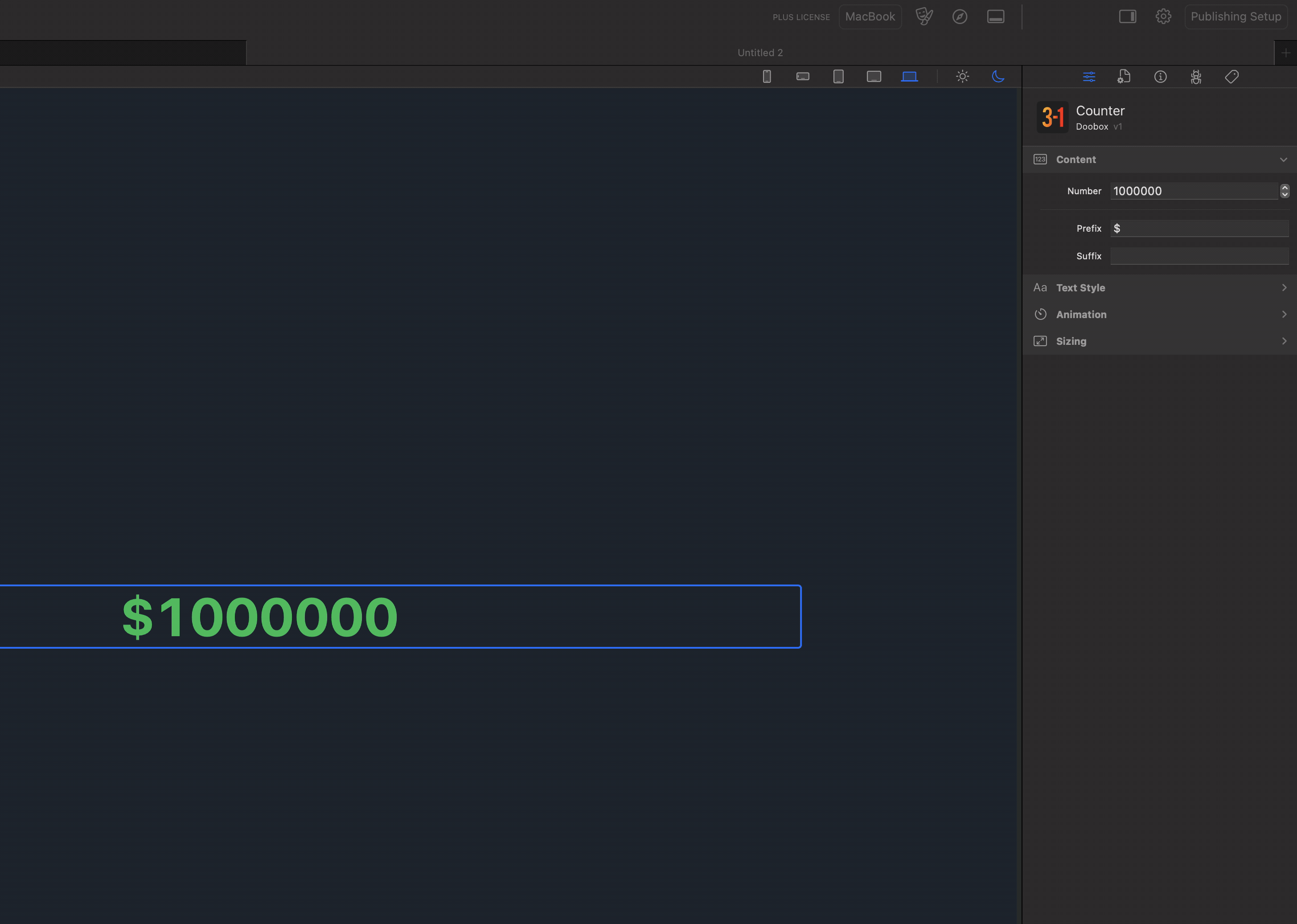Screen dimensions: 1297x924
Task: Click the MacBook device button
Action: pyautogui.click(x=870, y=16)
